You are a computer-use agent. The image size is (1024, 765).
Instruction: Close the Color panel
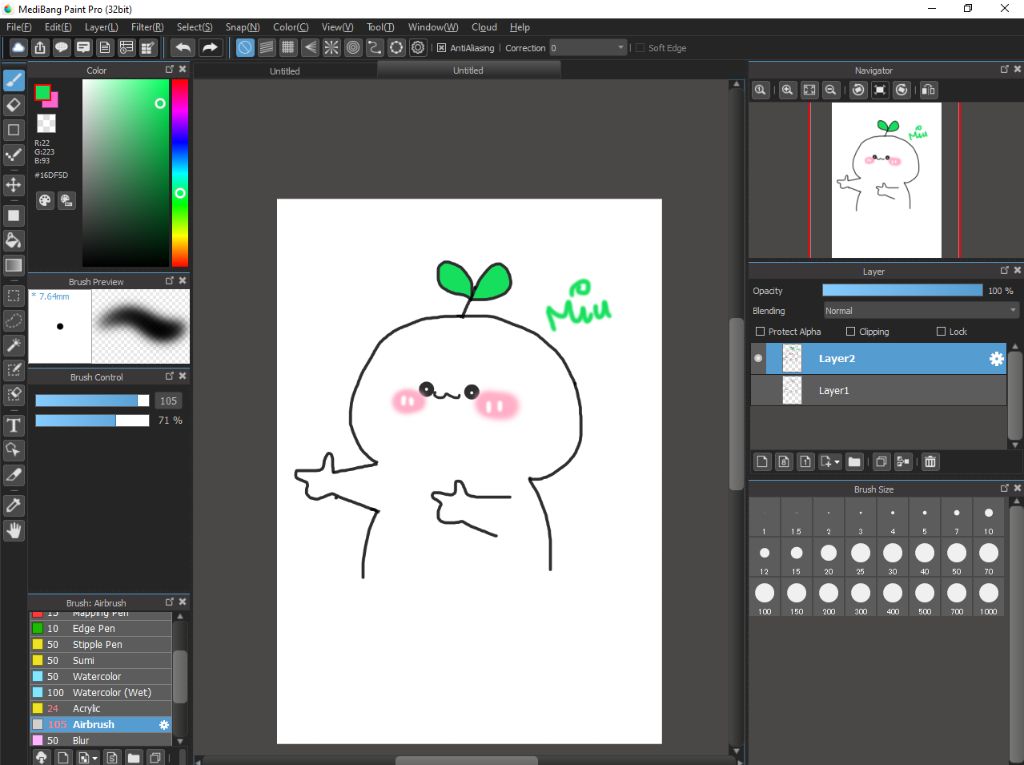183,69
